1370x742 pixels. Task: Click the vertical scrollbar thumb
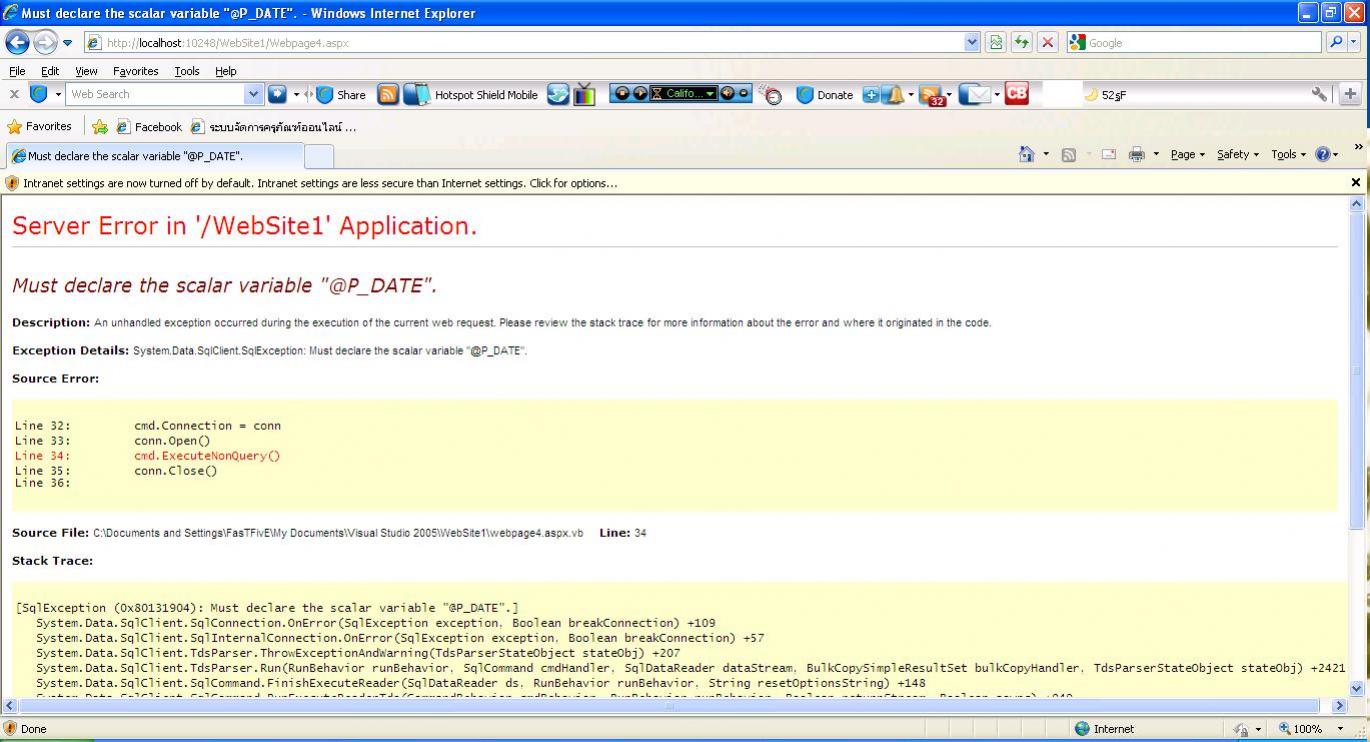point(1357,370)
